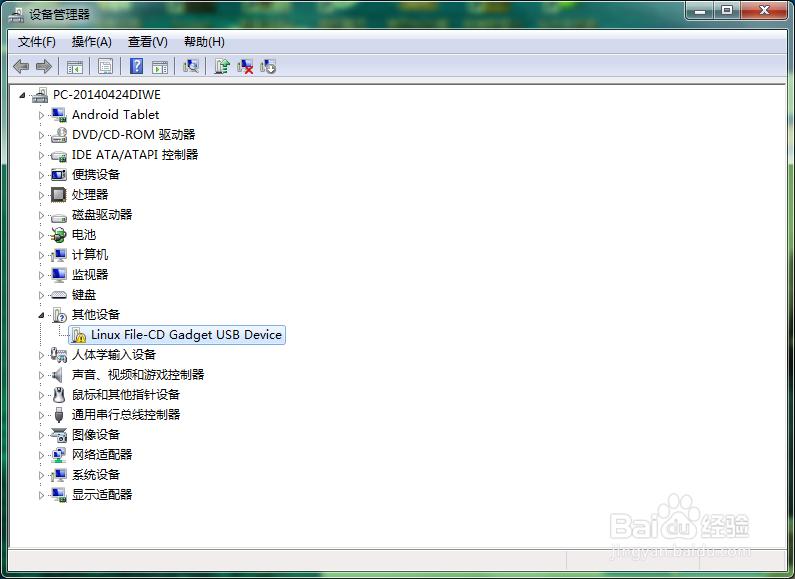Click Uninstall device icon with red X
Image resolution: width=795 pixels, height=579 pixels.
point(245,66)
